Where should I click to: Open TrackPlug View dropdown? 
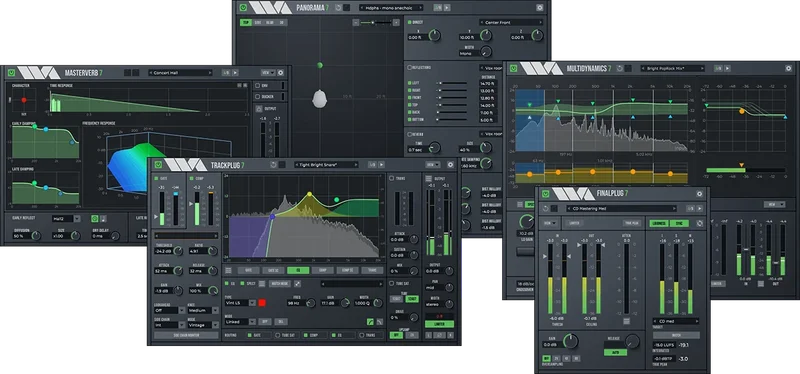pos(433,165)
